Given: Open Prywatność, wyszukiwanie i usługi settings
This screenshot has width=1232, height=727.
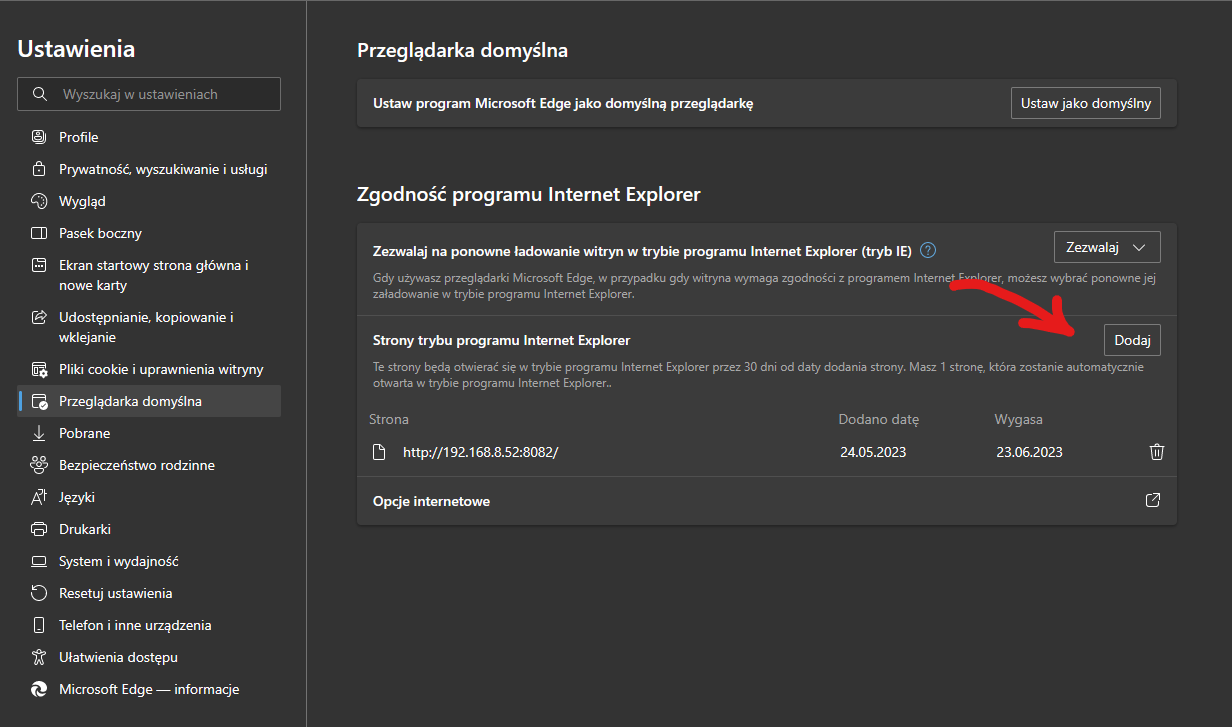Looking at the screenshot, I should coord(162,169).
